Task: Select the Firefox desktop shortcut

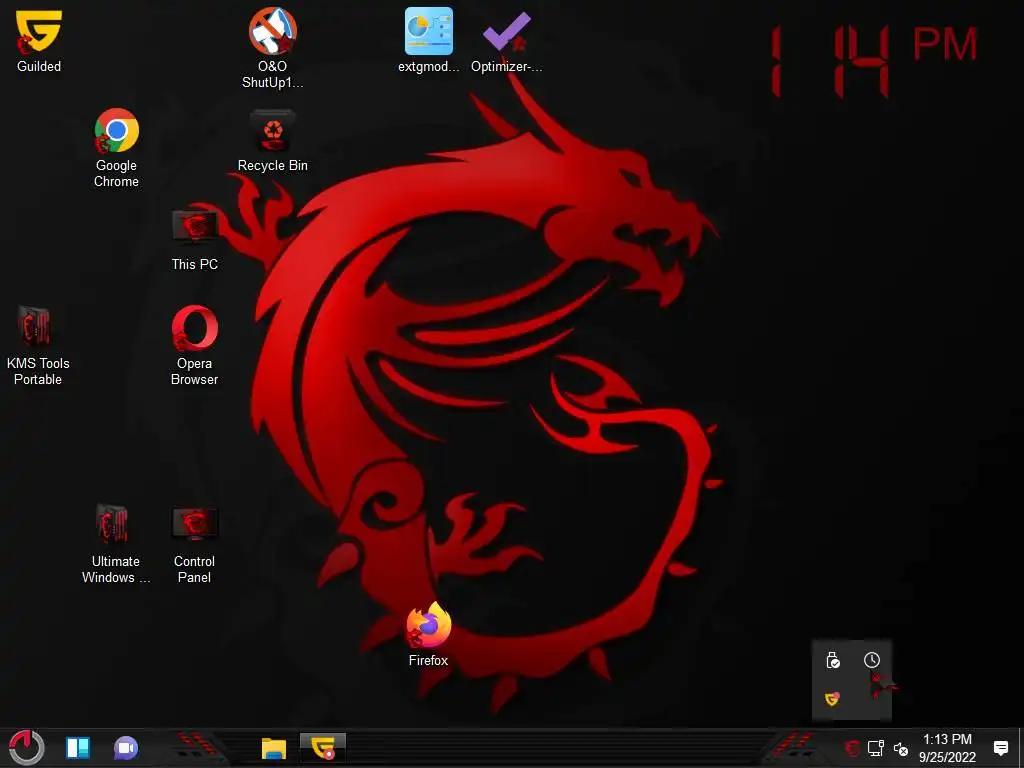Action: point(428,635)
